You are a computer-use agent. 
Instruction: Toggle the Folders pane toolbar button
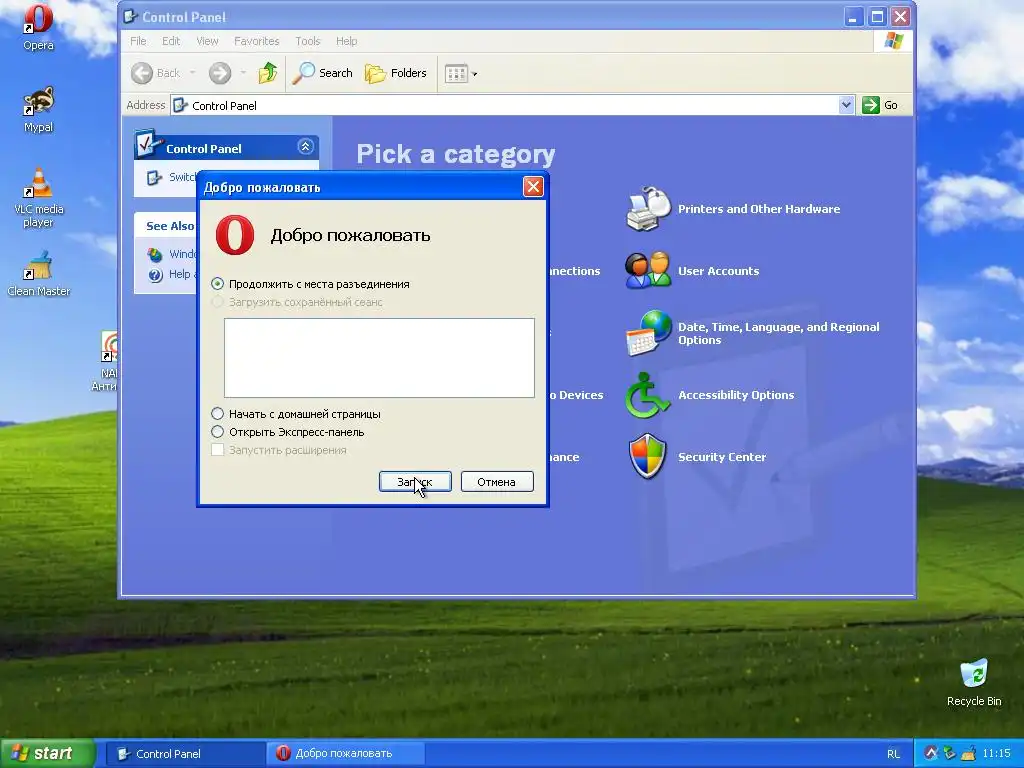[x=396, y=73]
